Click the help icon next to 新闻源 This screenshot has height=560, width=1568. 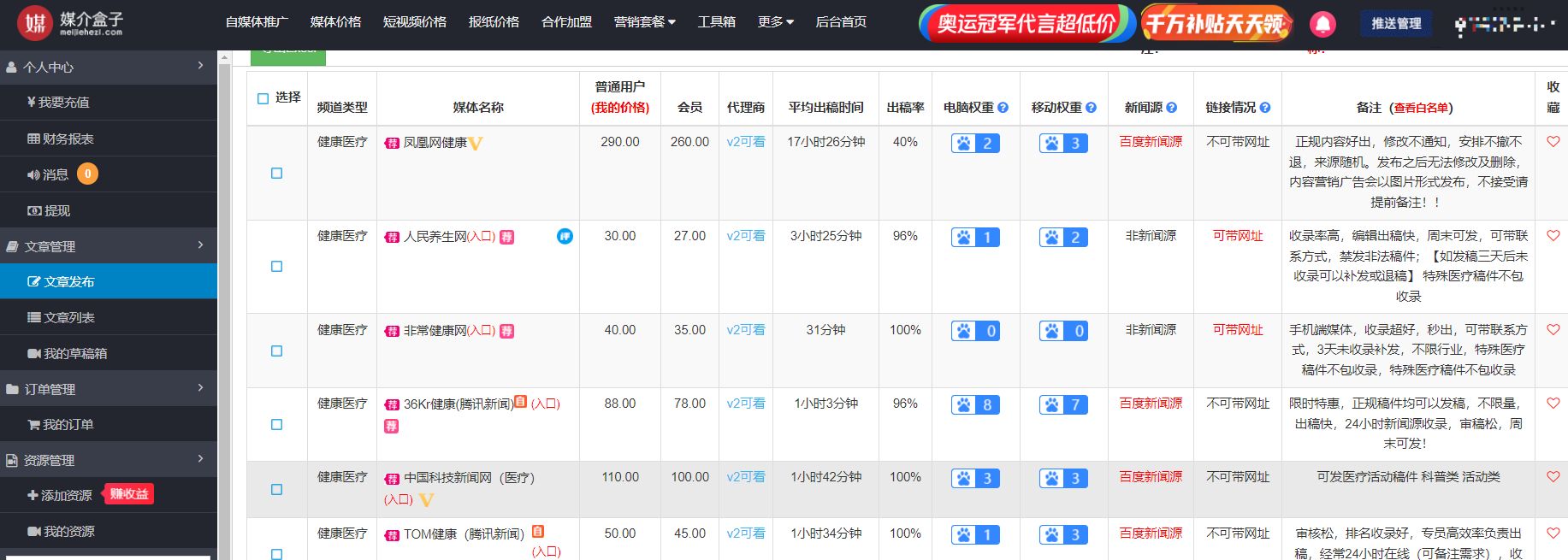pos(1172,108)
